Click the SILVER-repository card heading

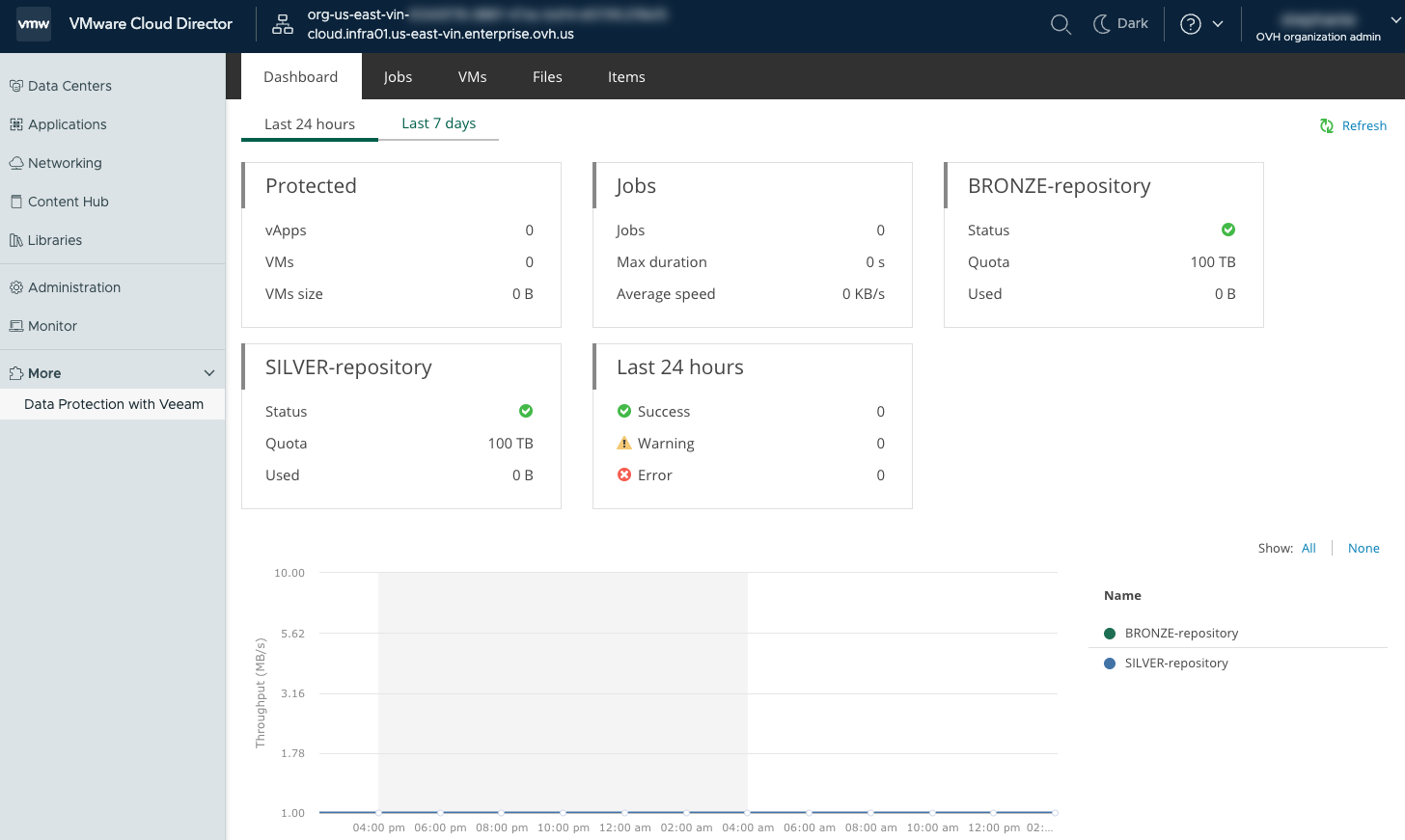coord(348,367)
